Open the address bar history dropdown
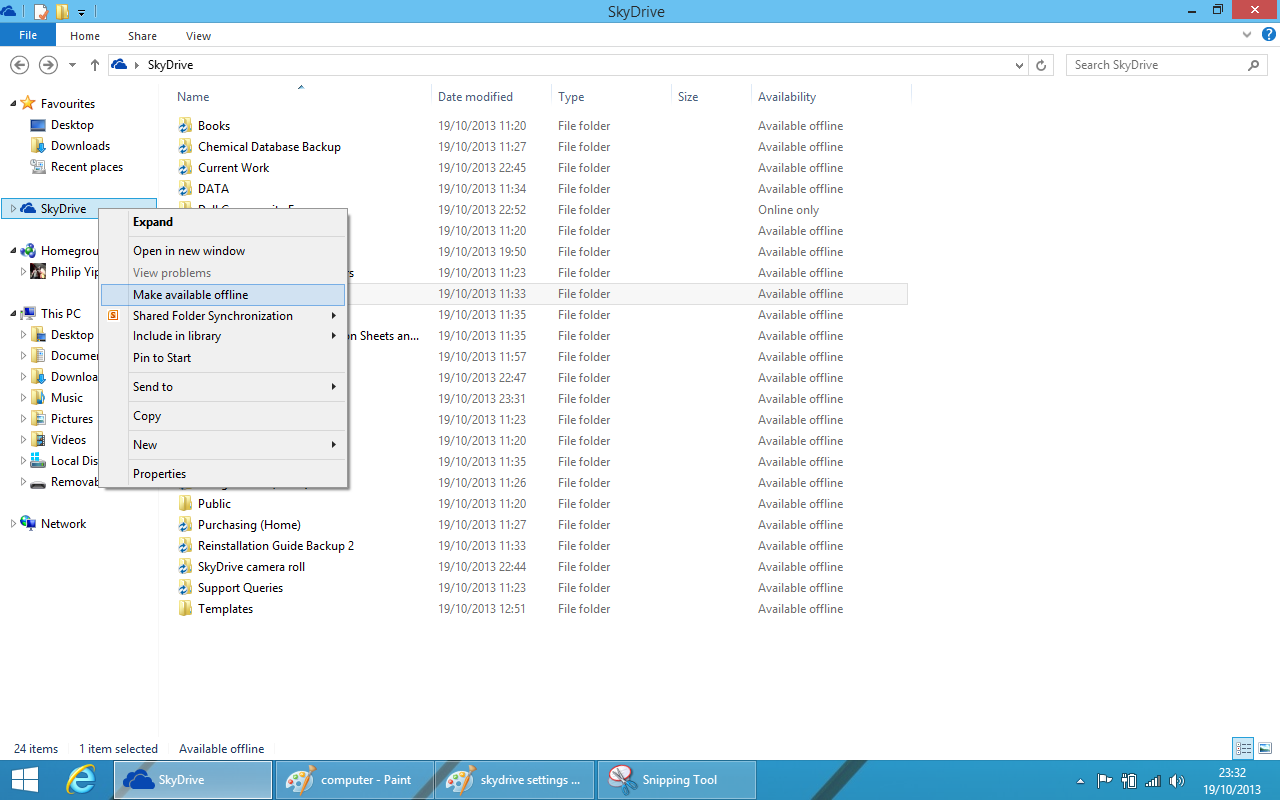The width and height of the screenshot is (1280, 800). tap(1019, 65)
